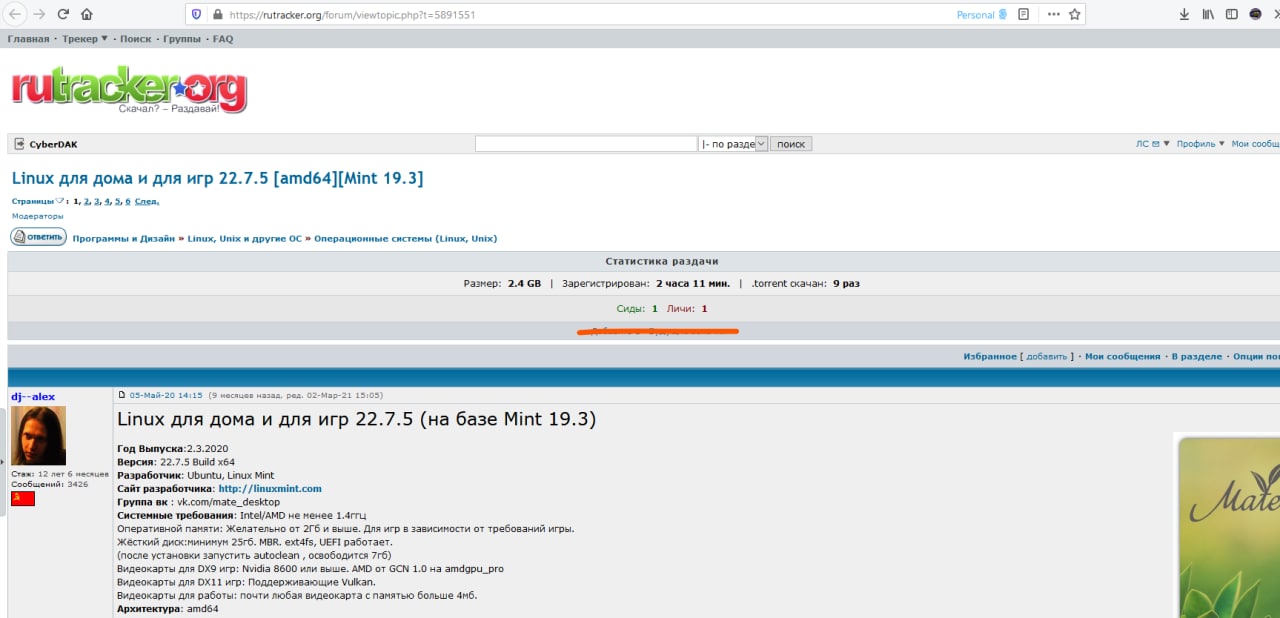This screenshot has height=618, width=1280.
Task: Open the Страницы page-jump arrow
Action: pyautogui.click(x=60, y=201)
